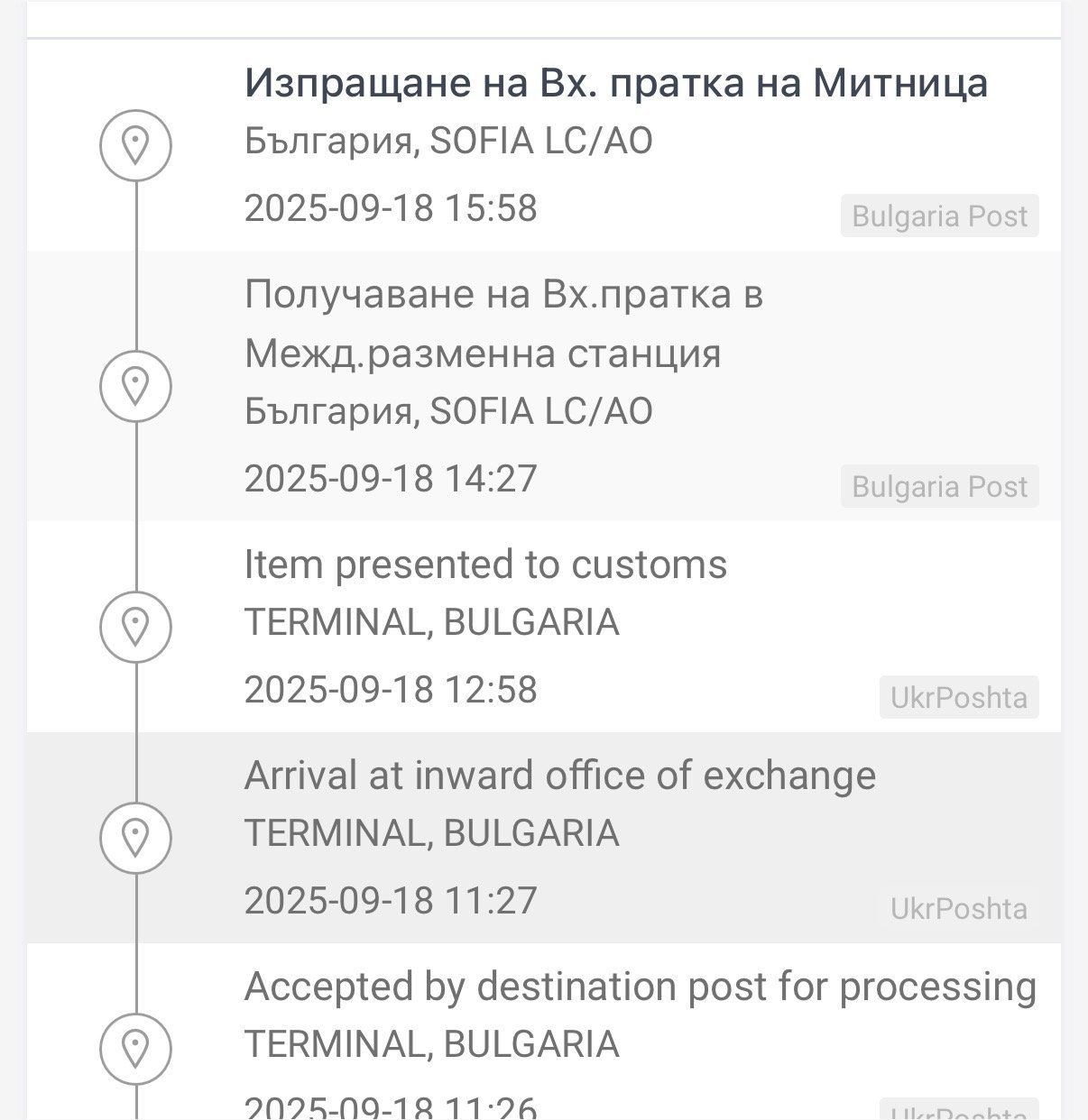Viewport: 1088px width, 1120px height.
Task: Open Accepted by destination post for processing
Action: tap(640, 987)
